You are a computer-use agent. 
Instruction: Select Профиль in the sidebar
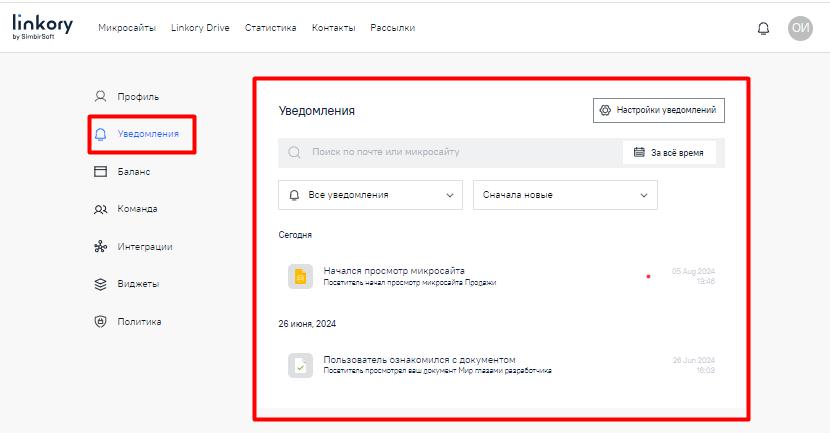coord(138,97)
